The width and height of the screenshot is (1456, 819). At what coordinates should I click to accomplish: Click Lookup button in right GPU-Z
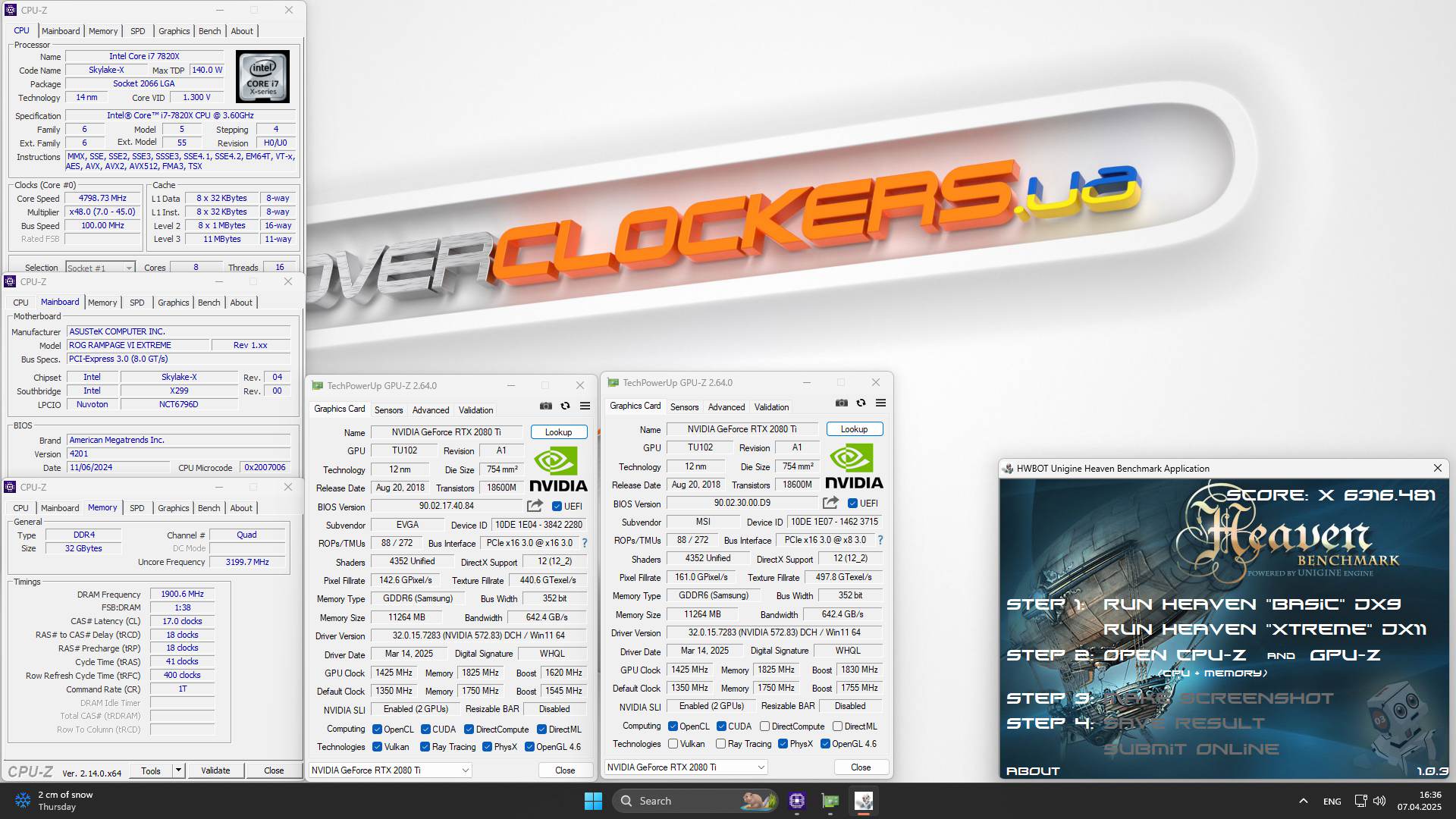(x=855, y=429)
